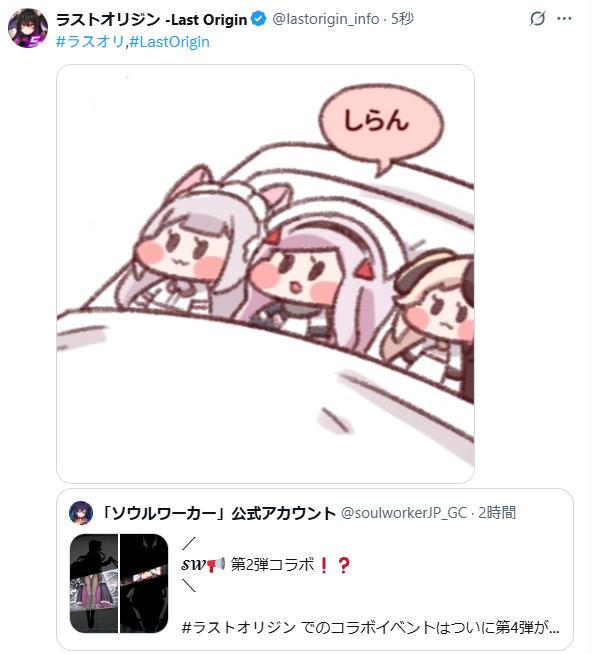Open the #ラストオリジン hashtag in quoted tweet
614x654 pixels.
click(x=239, y=627)
